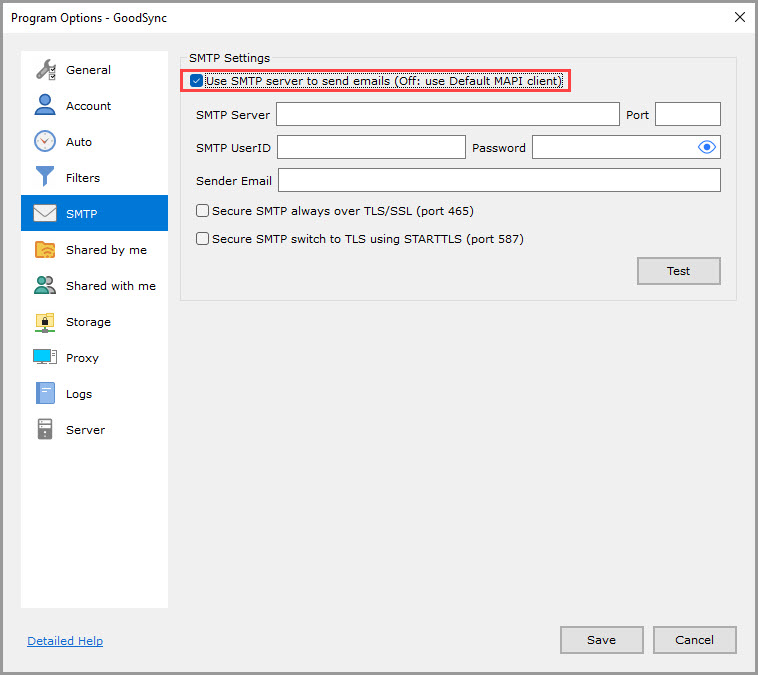Click the Auto clock icon

click(x=45, y=141)
